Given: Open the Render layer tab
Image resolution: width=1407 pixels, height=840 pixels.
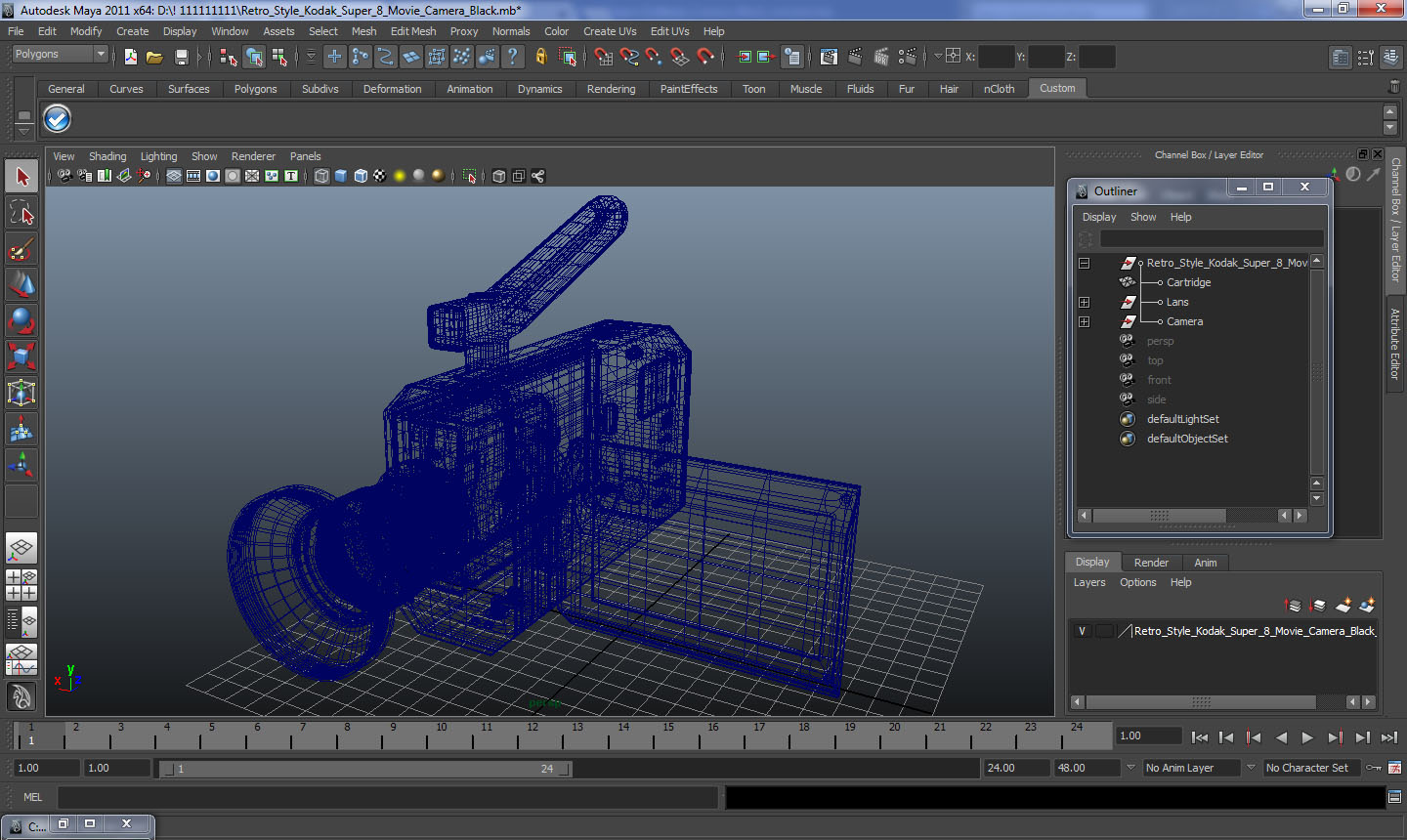Looking at the screenshot, I should (1150, 563).
